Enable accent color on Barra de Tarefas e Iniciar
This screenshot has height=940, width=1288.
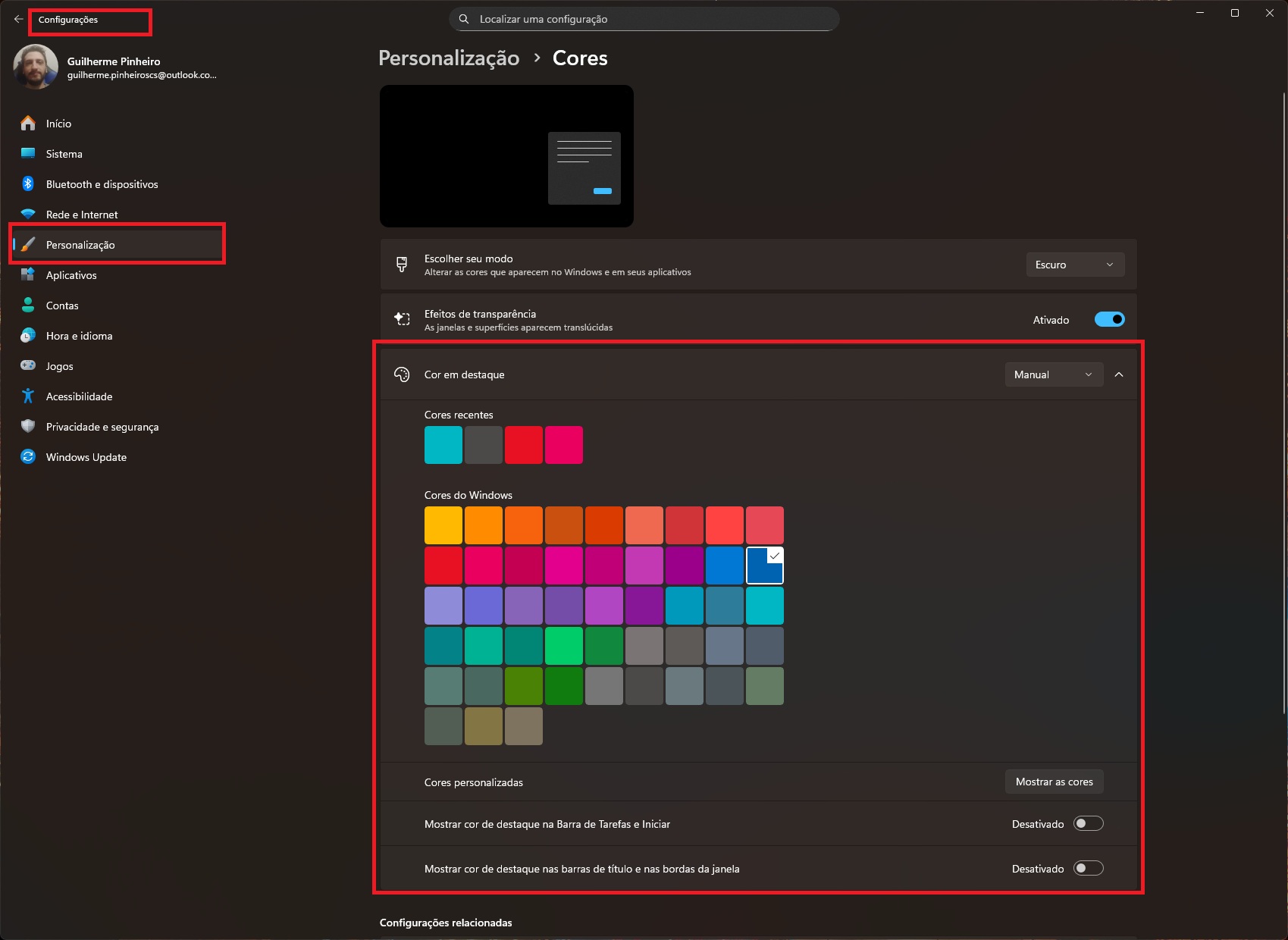1089,823
